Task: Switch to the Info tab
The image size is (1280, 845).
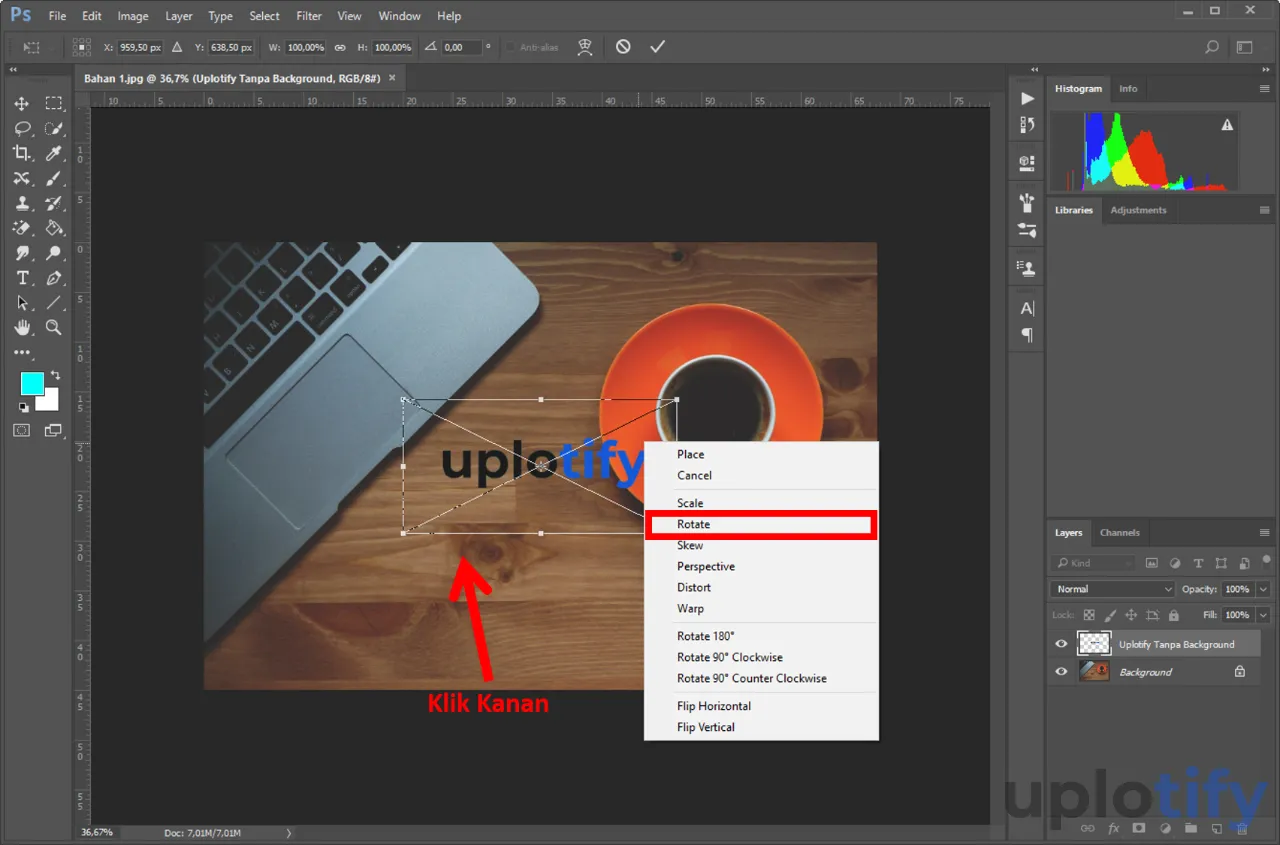Action: (x=1128, y=89)
